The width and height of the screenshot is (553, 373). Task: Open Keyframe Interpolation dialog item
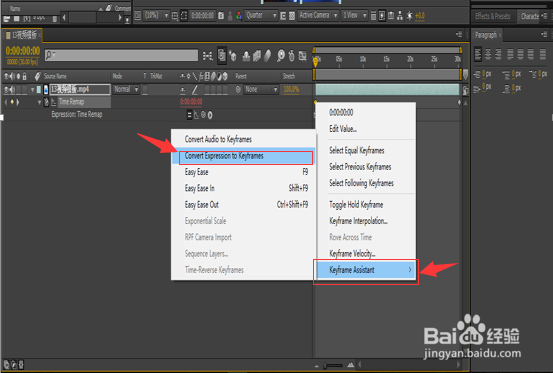366,221
